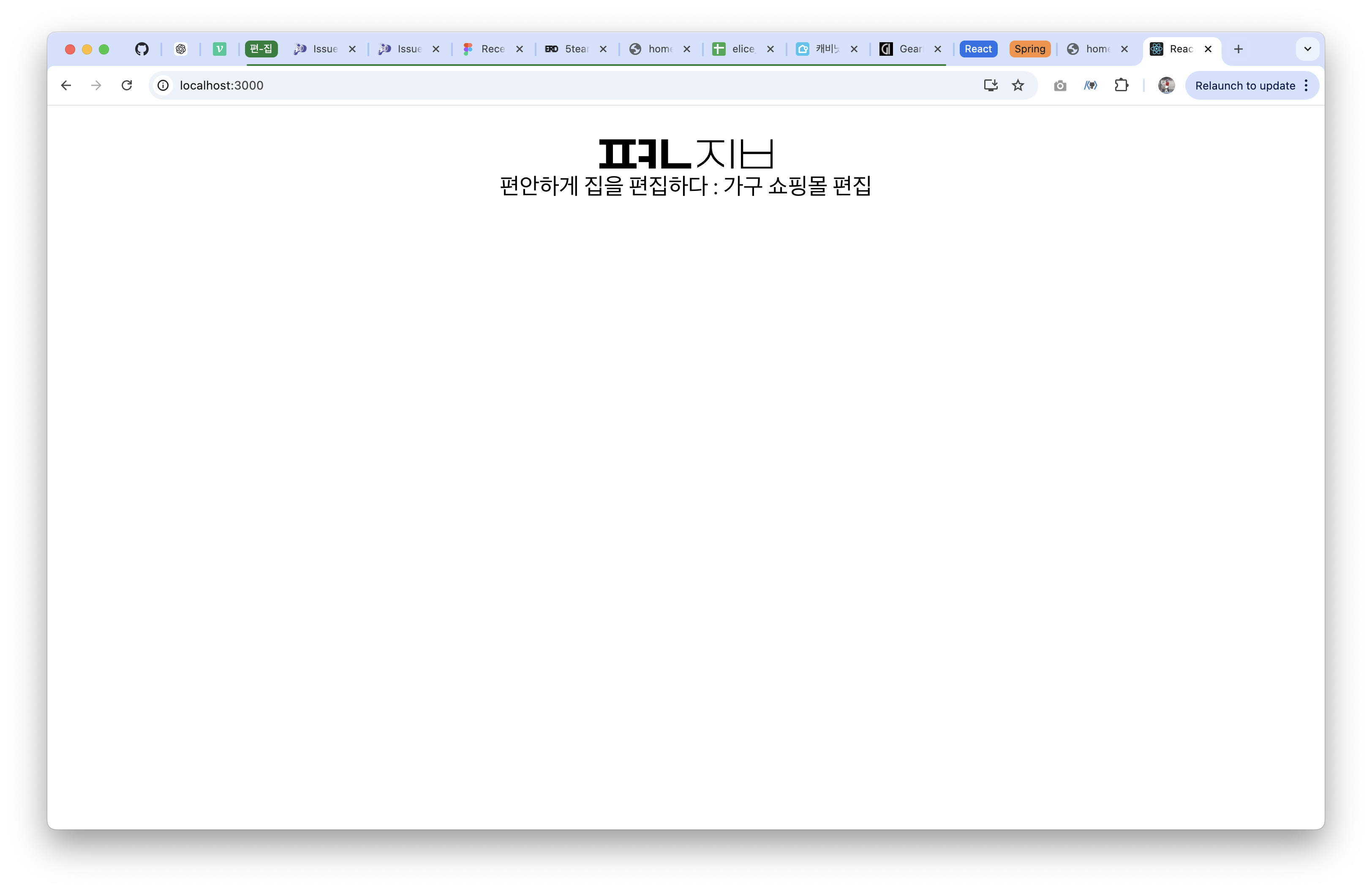Reload the localhost page
1372x892 pixels.
tap(127, 85)
